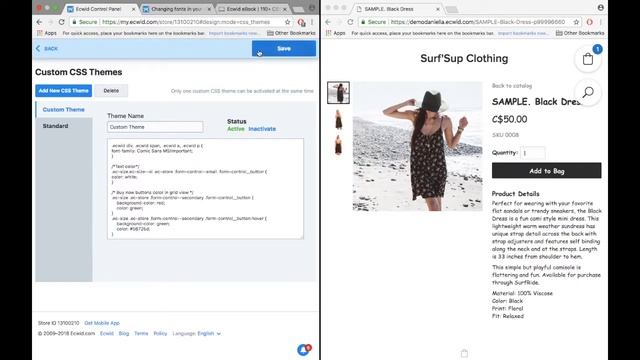The image size is (640, 360).
Task: Click the my.ecwid.com address bar
Action: tap(186, 22)
